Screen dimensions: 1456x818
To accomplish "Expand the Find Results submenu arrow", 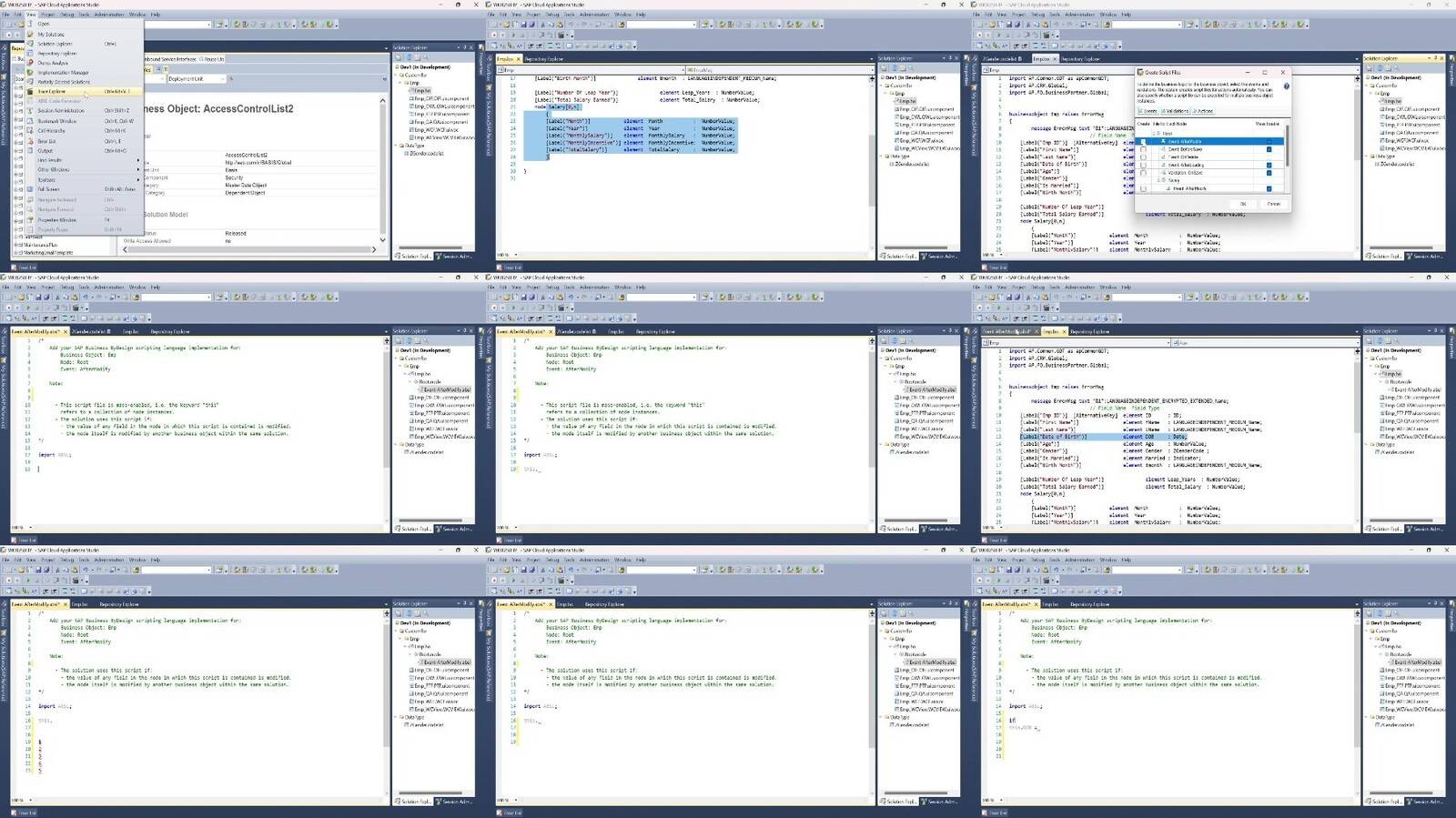I will (x=138, y=160).
